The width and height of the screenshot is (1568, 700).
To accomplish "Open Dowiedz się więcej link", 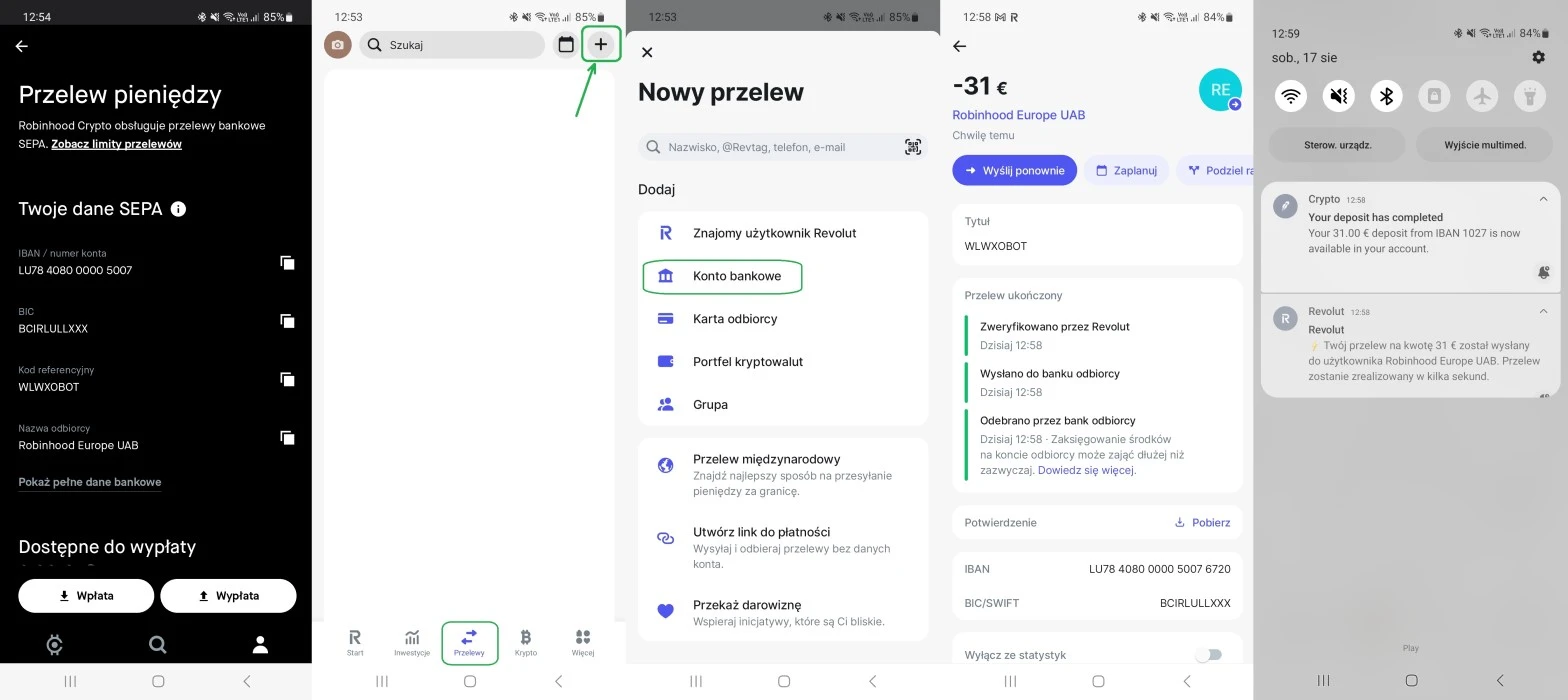I will (1085, 470).
